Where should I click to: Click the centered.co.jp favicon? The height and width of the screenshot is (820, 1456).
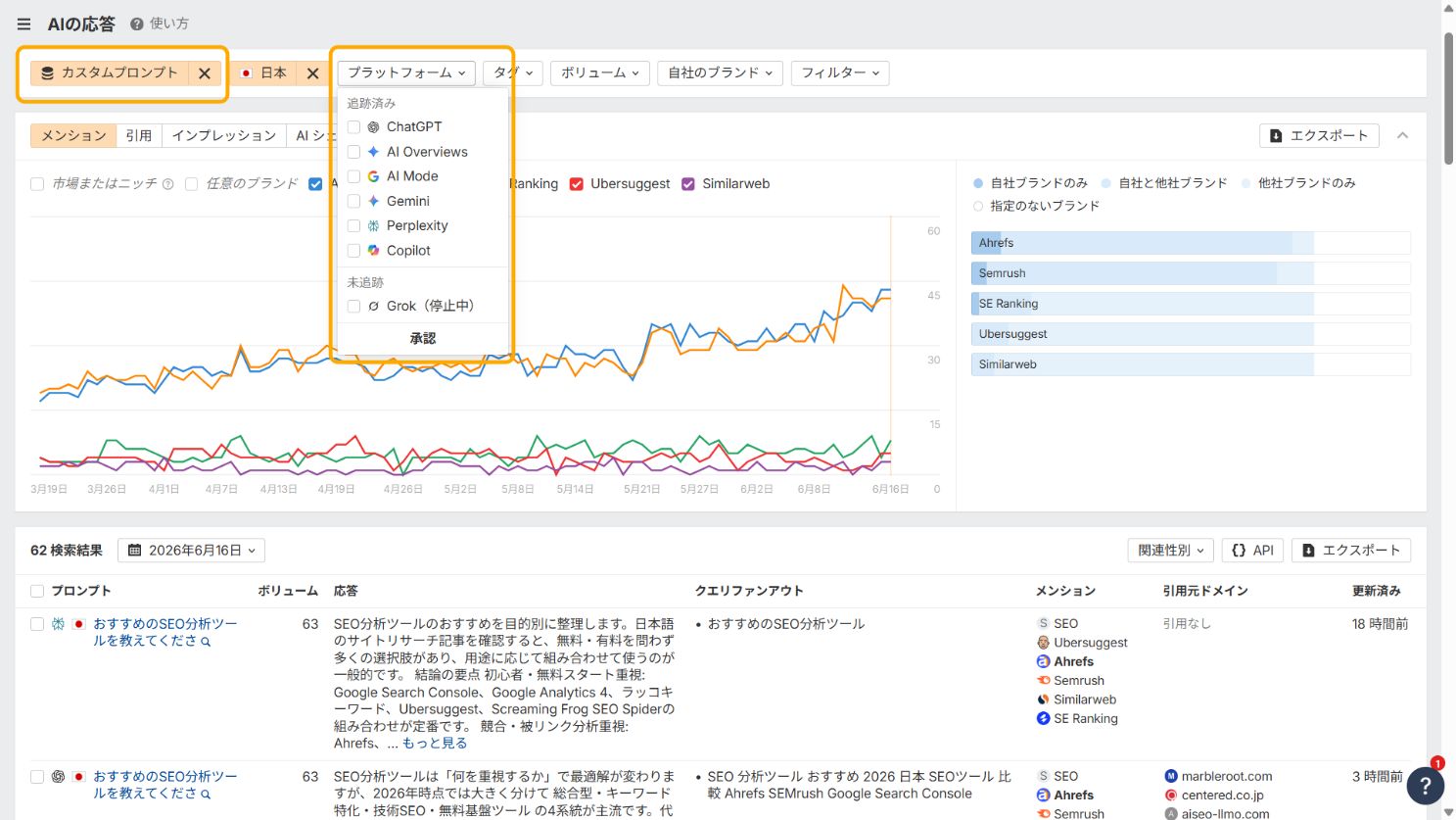[1170, 796]
